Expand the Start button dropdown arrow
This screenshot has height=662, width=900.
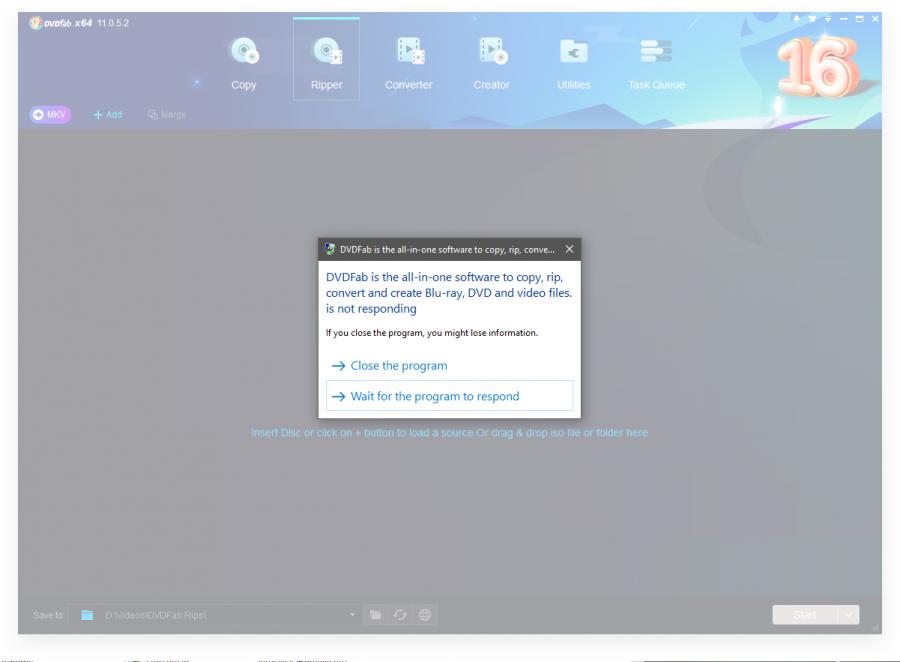tap(848, 615)
